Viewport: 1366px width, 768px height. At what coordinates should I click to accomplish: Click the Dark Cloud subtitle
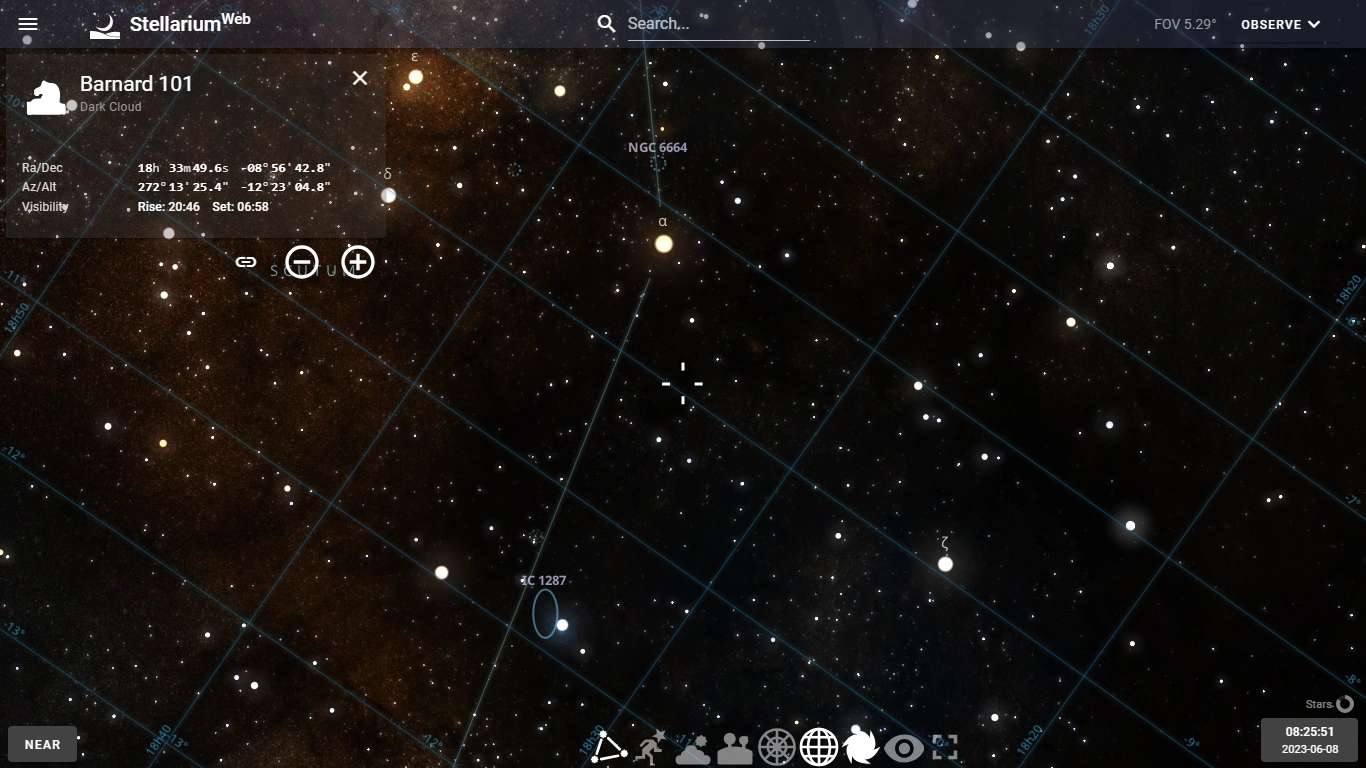[110, 107]
